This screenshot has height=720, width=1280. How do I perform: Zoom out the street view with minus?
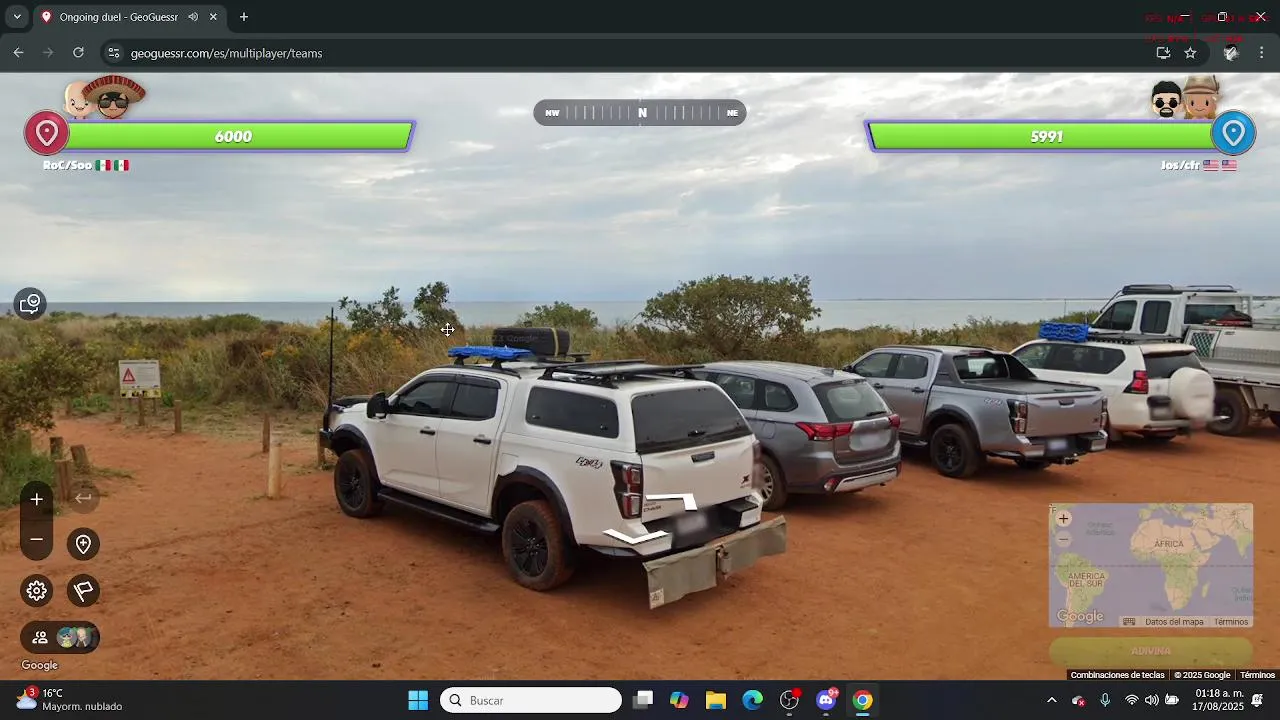(37, 540)
